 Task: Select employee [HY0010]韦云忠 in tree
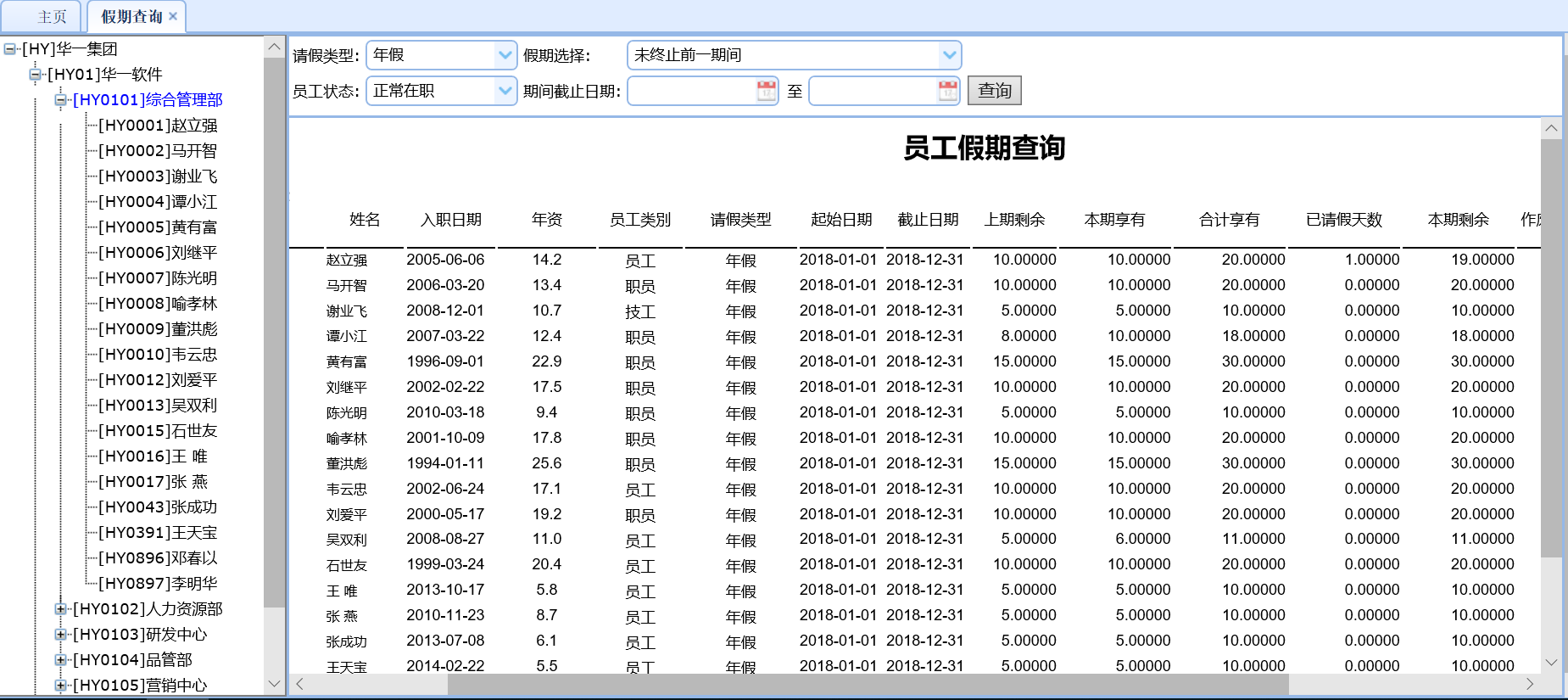click(x=158, y=355)
